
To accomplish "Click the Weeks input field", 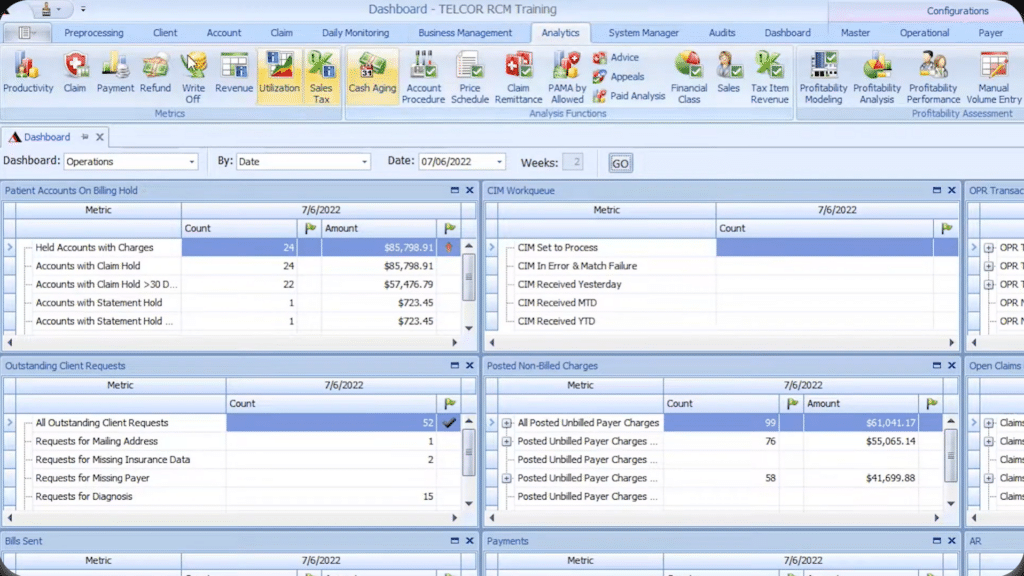I will (573, 162).
